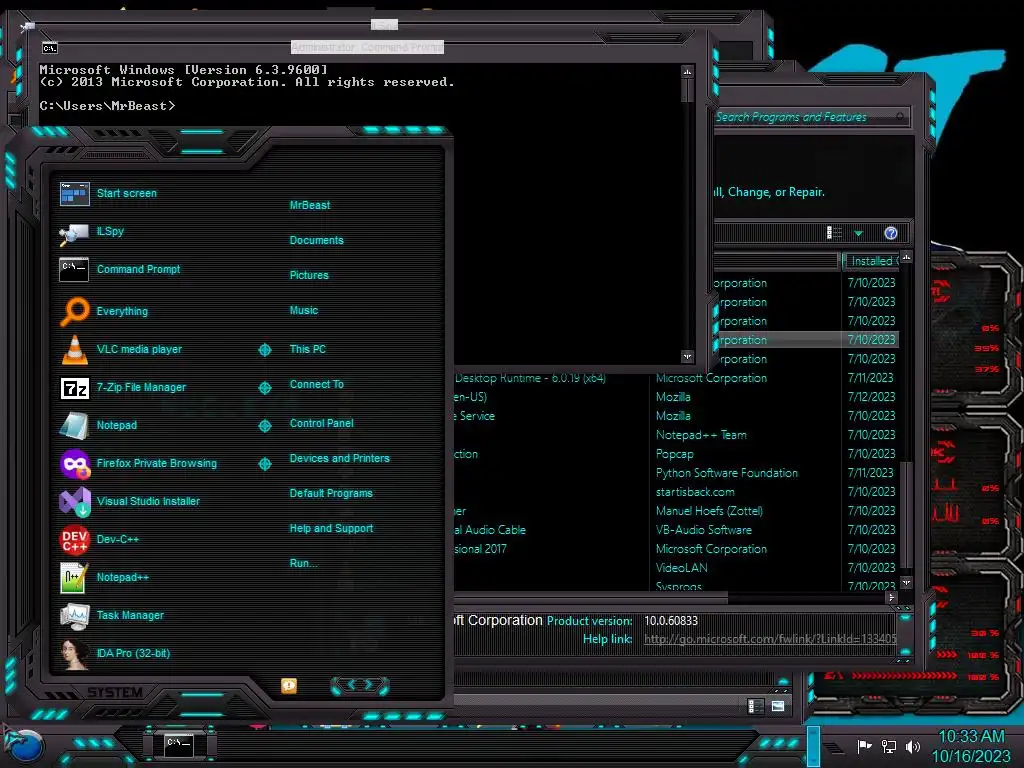Open Pictures from the start menu
The height and width of the screenshot is (768, 1024).
(309, 276)
